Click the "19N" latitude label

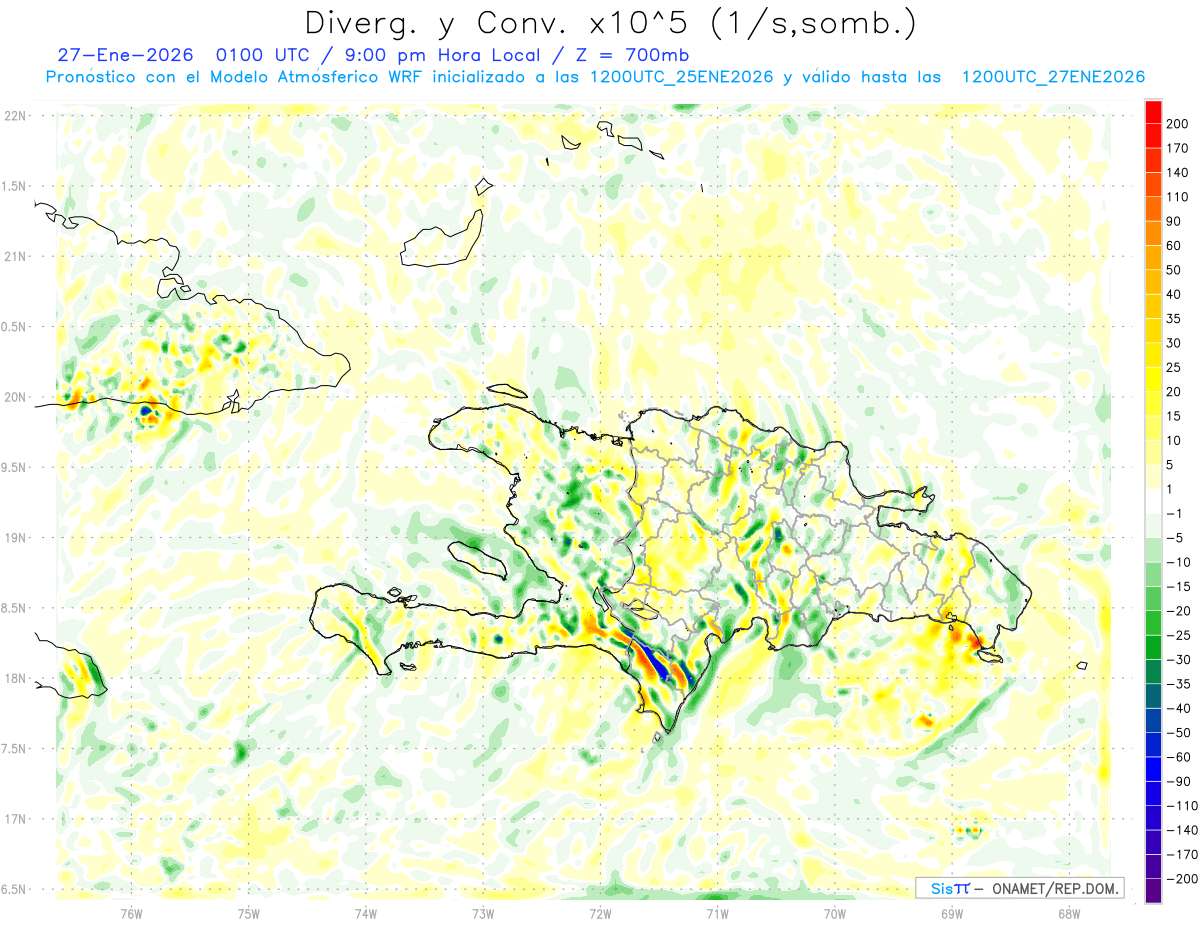(15, 537)
